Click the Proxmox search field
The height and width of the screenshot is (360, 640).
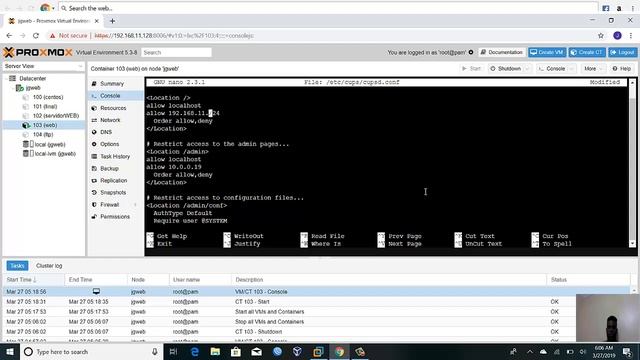point(176,52)
